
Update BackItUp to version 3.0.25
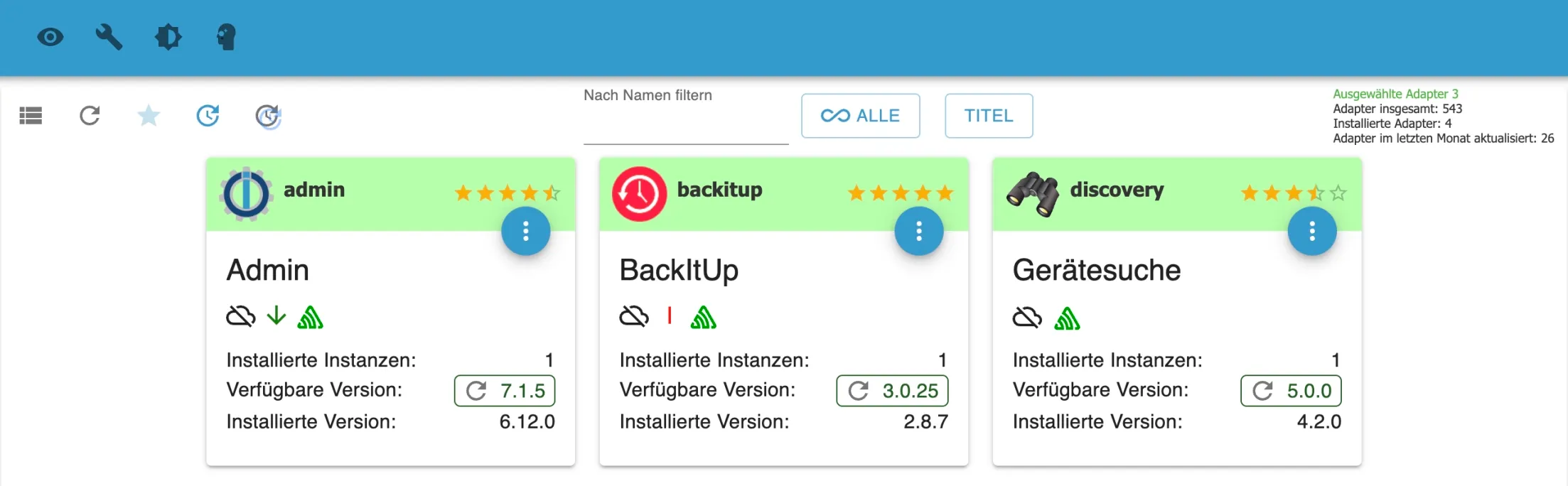892,391
